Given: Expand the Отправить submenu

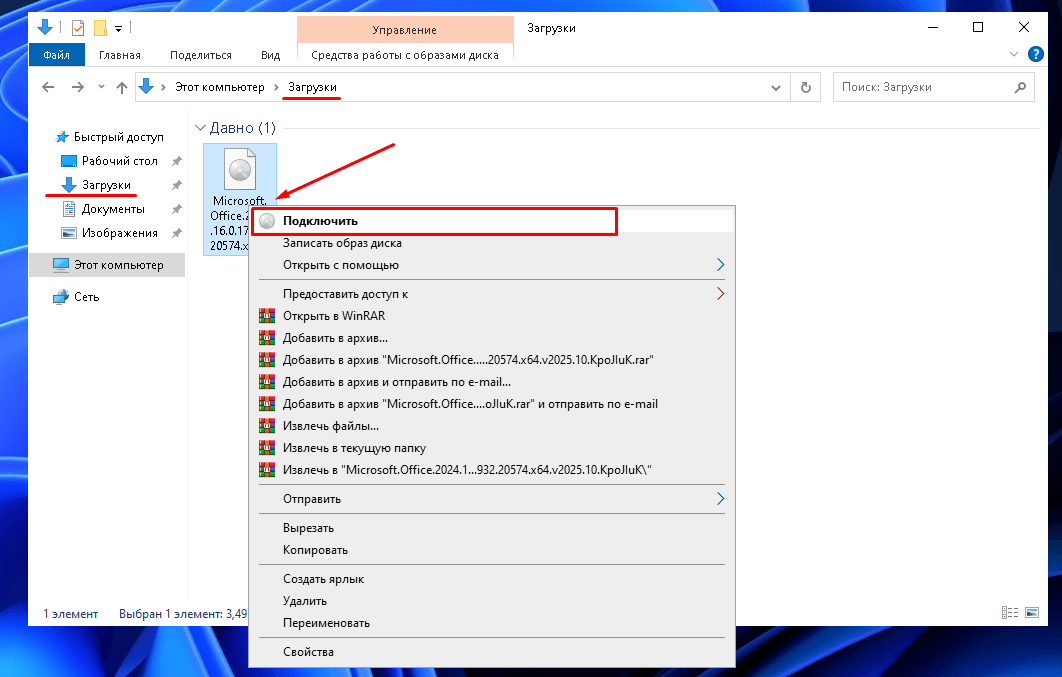Looking at the screenshot, I should pos(492,499).
